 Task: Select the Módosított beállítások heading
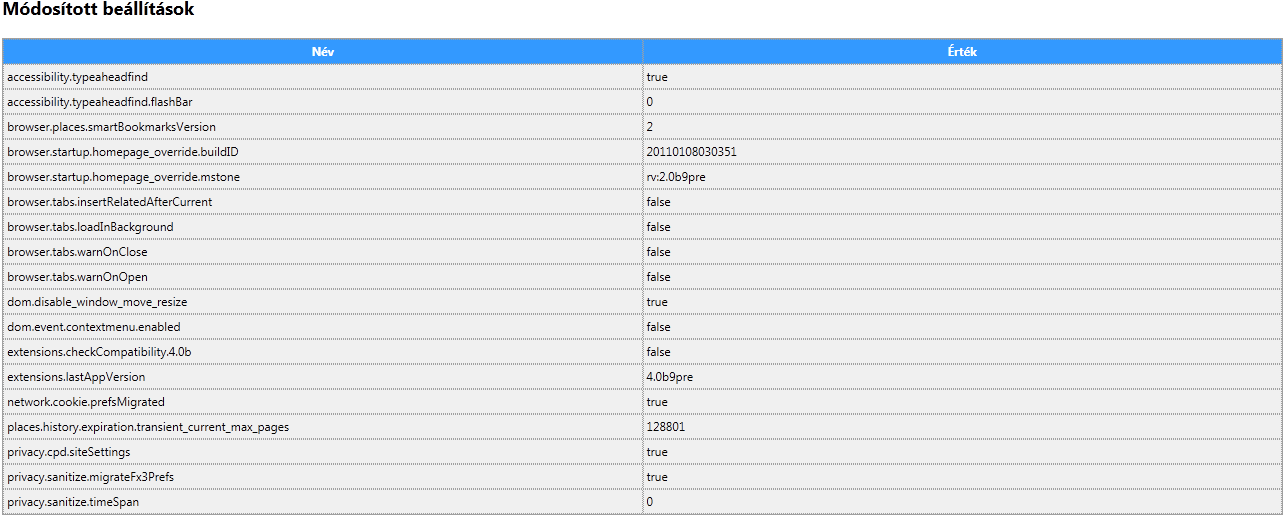98,11
